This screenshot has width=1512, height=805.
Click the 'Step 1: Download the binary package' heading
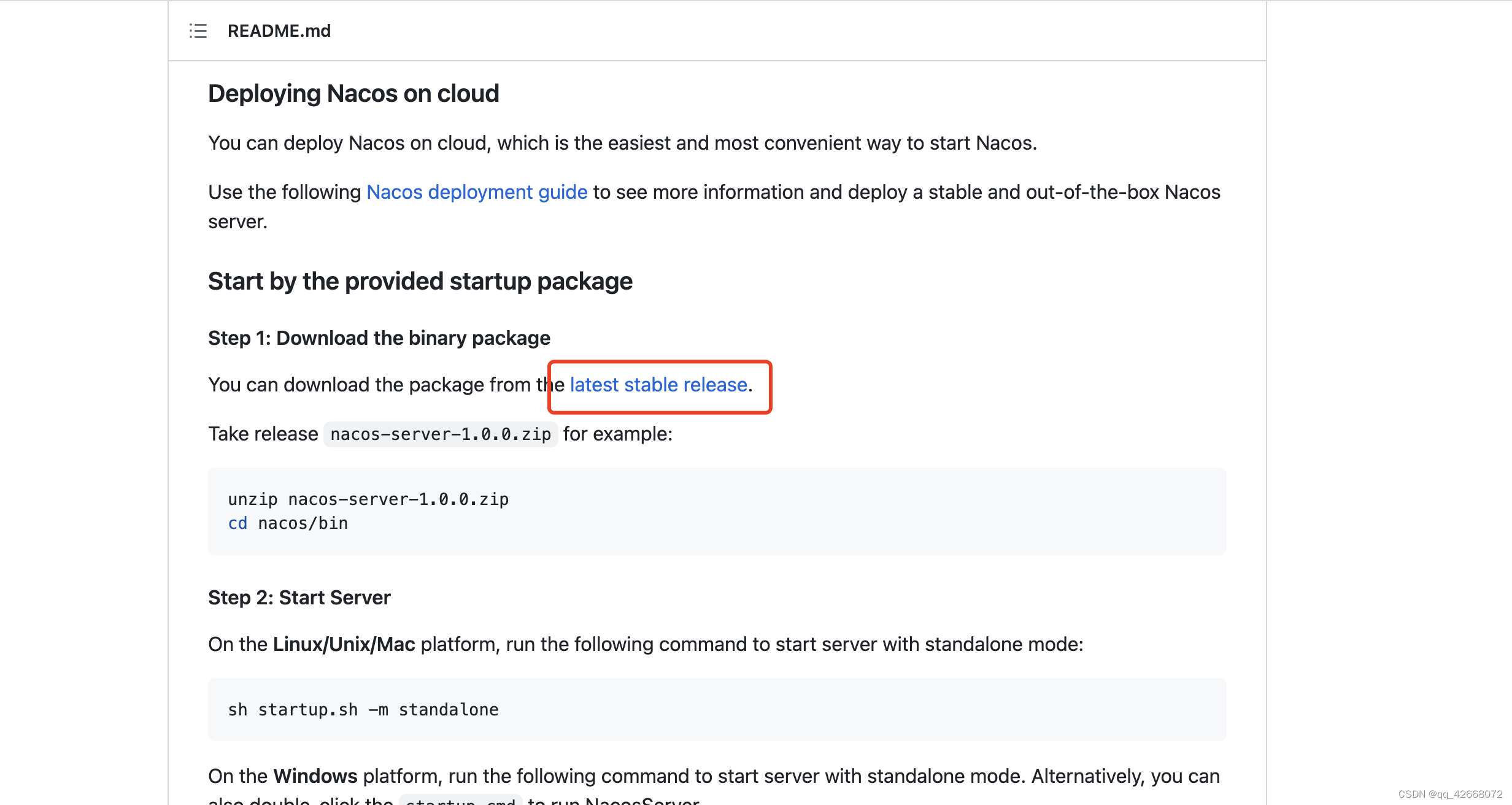point(379,338)
